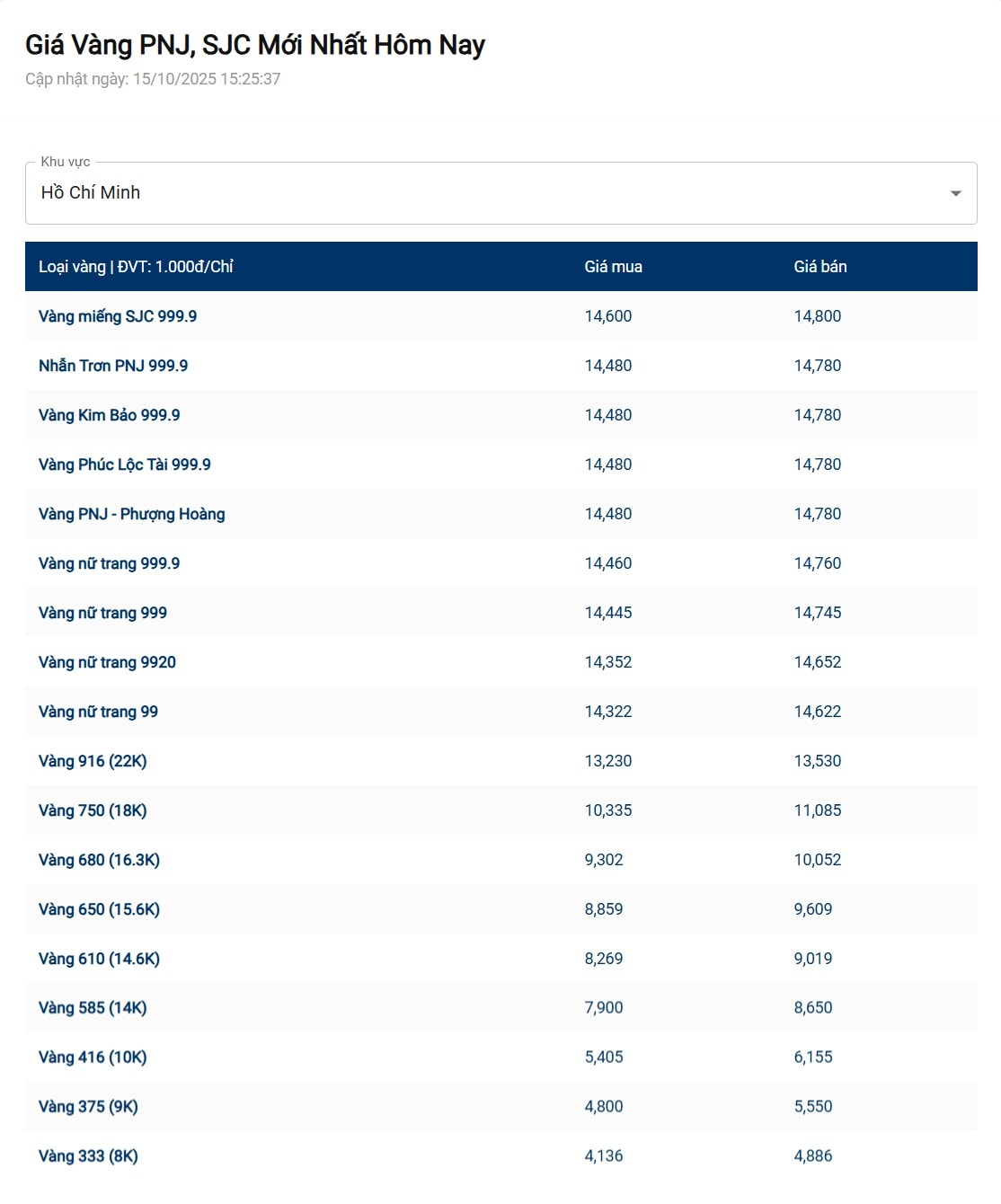The width and height of the screenshot is (1001, 1204).
Task: Select the Vàng 585 (14K) row
Action: coord(93,1008)
